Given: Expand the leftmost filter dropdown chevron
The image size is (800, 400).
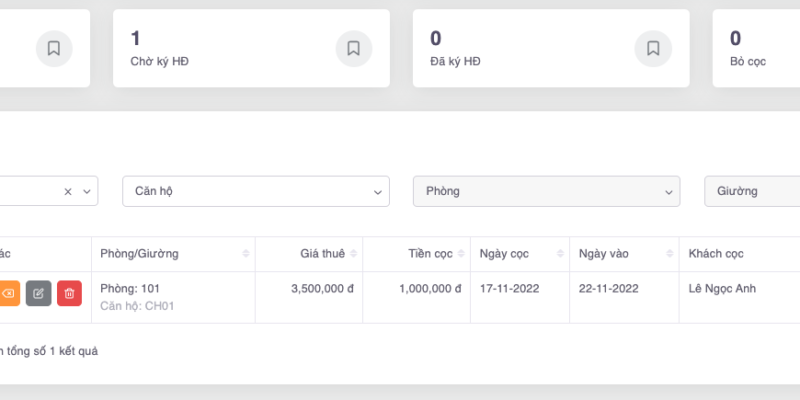Looking at the screenshot, I should (x=87, y=191).
